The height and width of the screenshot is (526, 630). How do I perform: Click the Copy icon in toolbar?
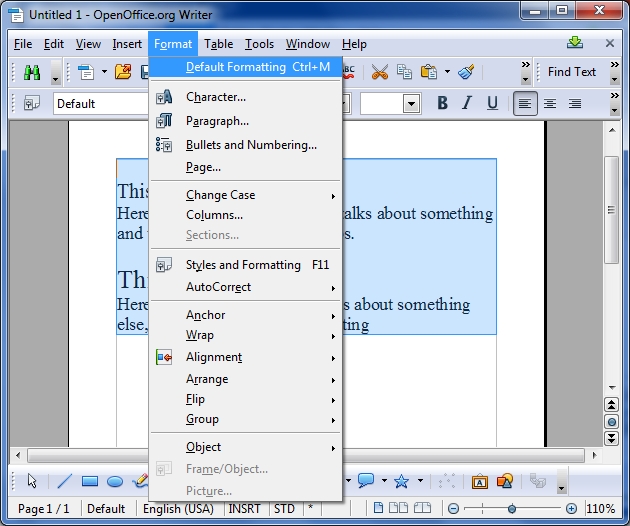(404, 72)
